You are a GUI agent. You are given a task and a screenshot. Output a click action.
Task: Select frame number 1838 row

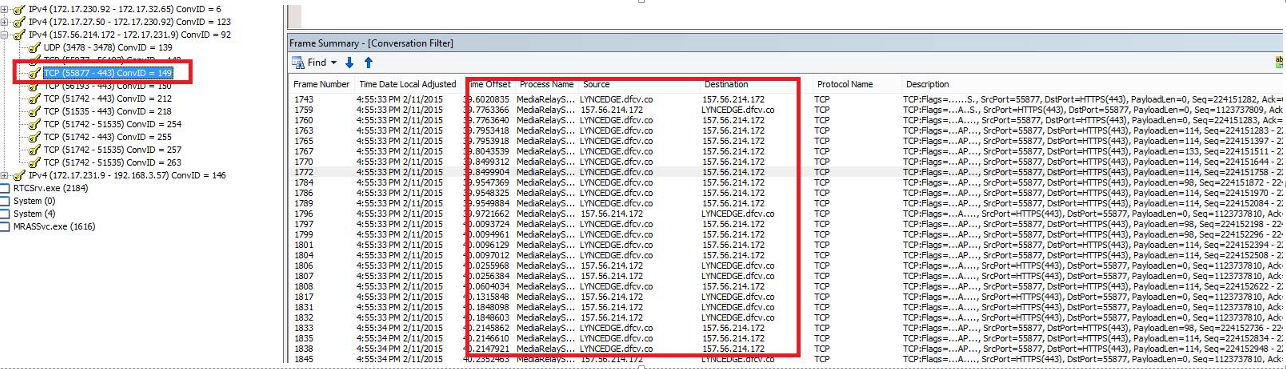(787, 348)
